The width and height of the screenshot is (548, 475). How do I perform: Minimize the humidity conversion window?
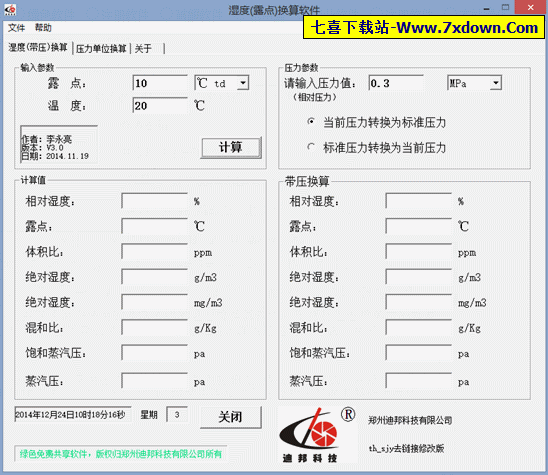pyautogui.click(x=486, y=8)
